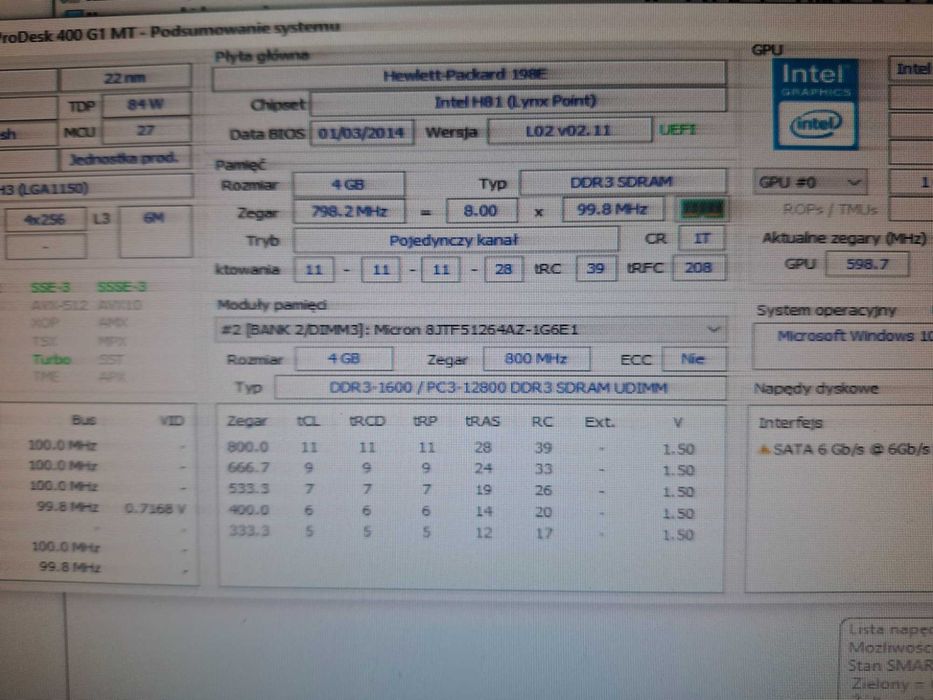
Task: Click the Intel H81 (Lynx Point) chipset field
Action: 518,101
